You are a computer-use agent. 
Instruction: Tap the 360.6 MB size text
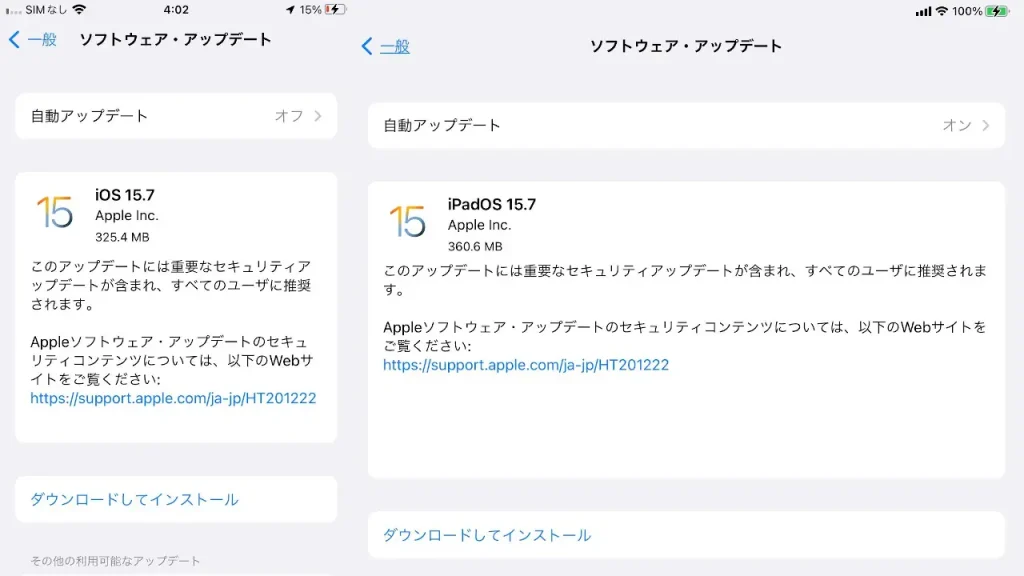[x=475, y=246]
